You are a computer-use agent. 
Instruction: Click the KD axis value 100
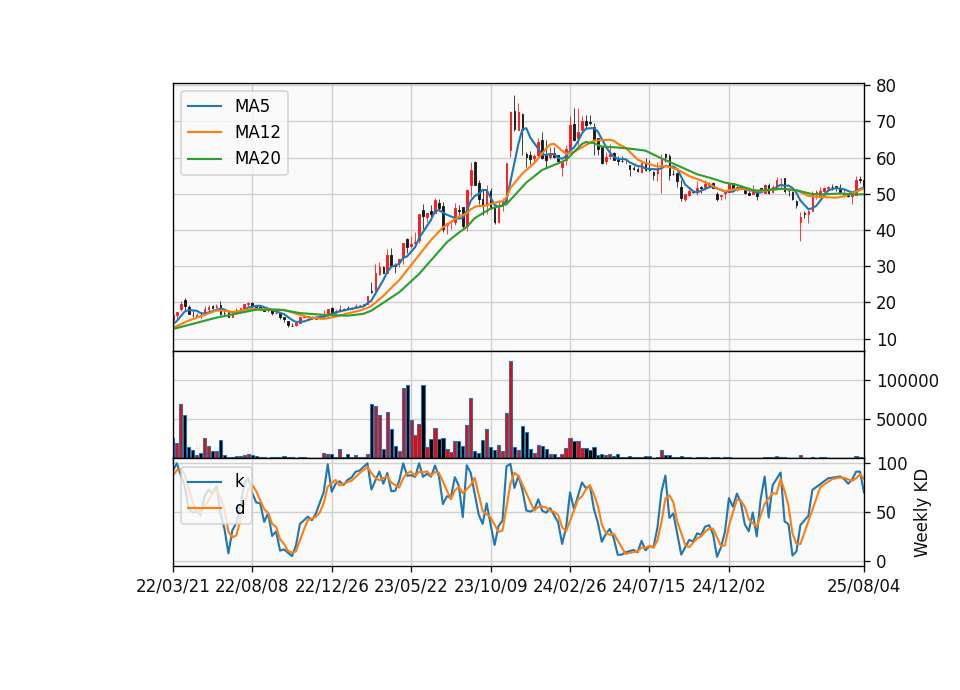[x=892, y=463]
